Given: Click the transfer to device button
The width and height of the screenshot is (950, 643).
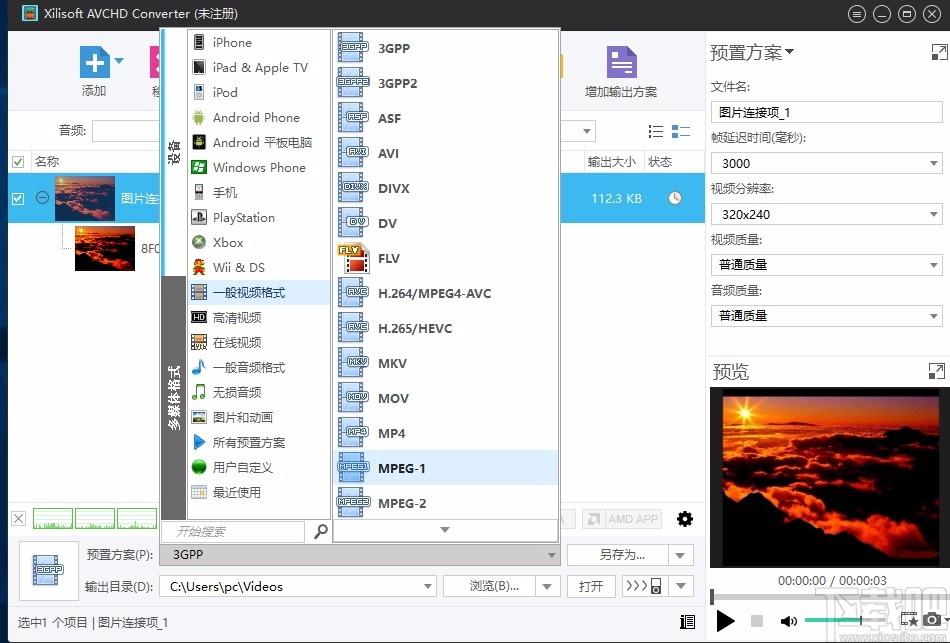Looking at the screenshot, I should tap(645, 586).
